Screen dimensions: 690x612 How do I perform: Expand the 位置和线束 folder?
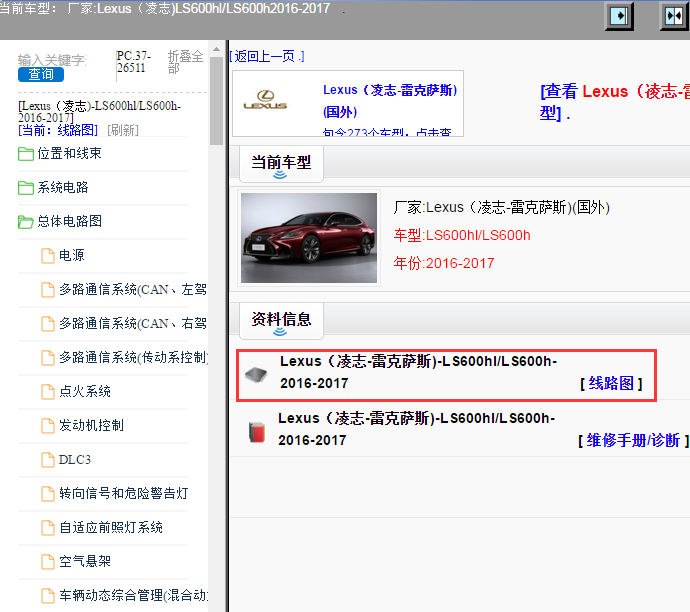tap(70, 153)
